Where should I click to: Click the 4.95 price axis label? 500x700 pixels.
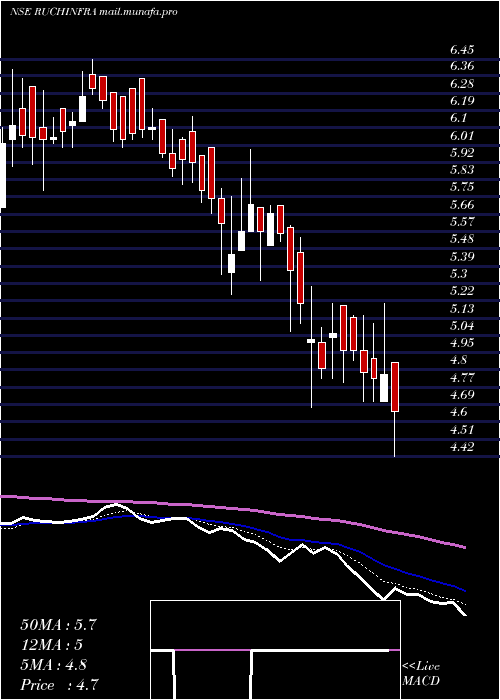coord(462,343)
